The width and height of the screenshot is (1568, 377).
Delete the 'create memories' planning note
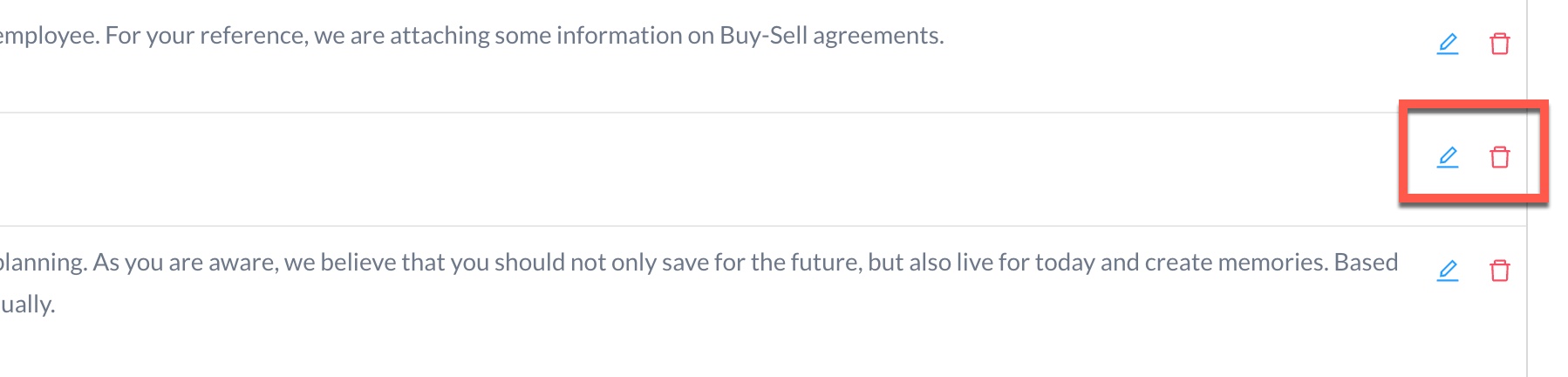pos(1499,271)
